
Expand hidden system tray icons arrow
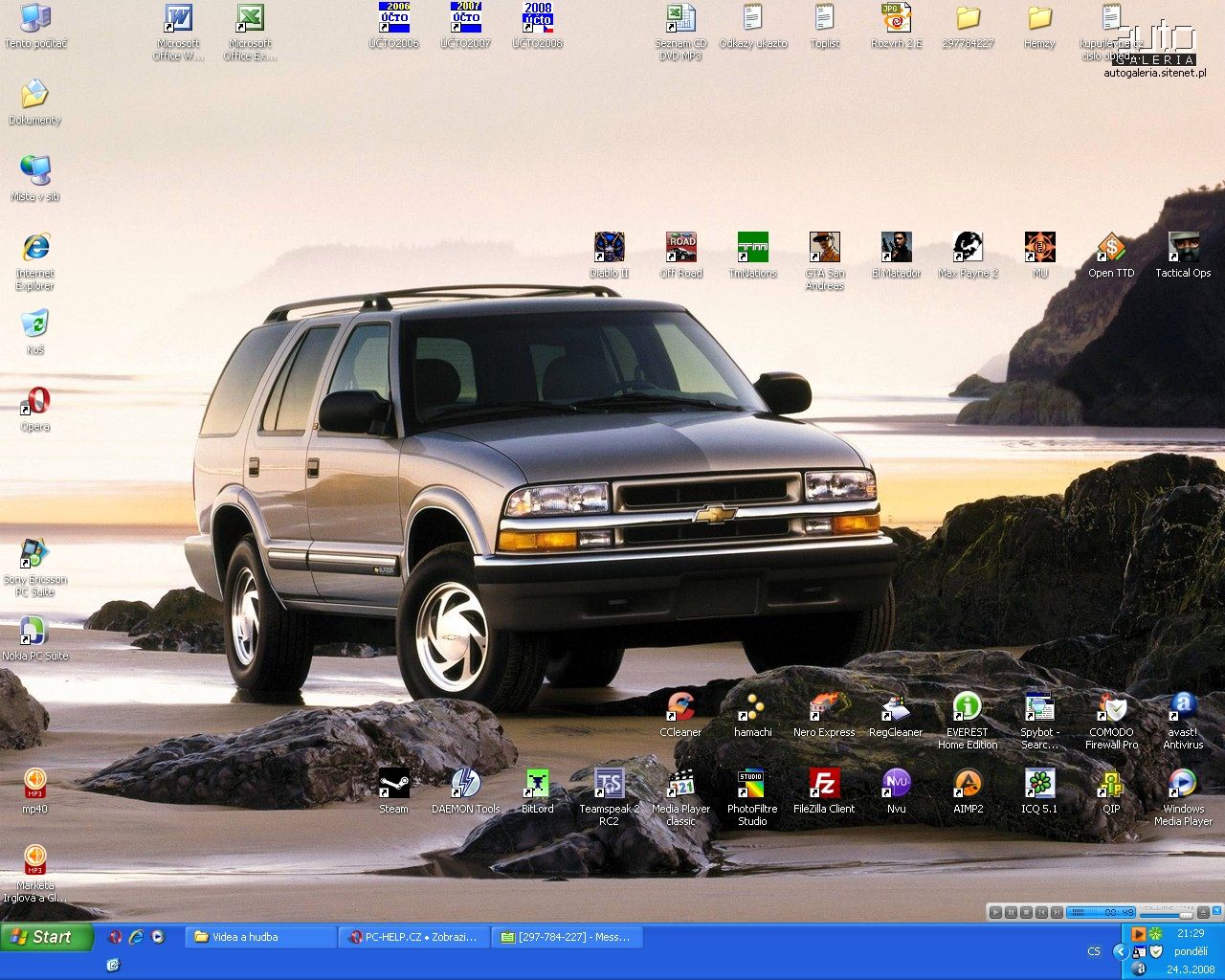coord(1120,951)
